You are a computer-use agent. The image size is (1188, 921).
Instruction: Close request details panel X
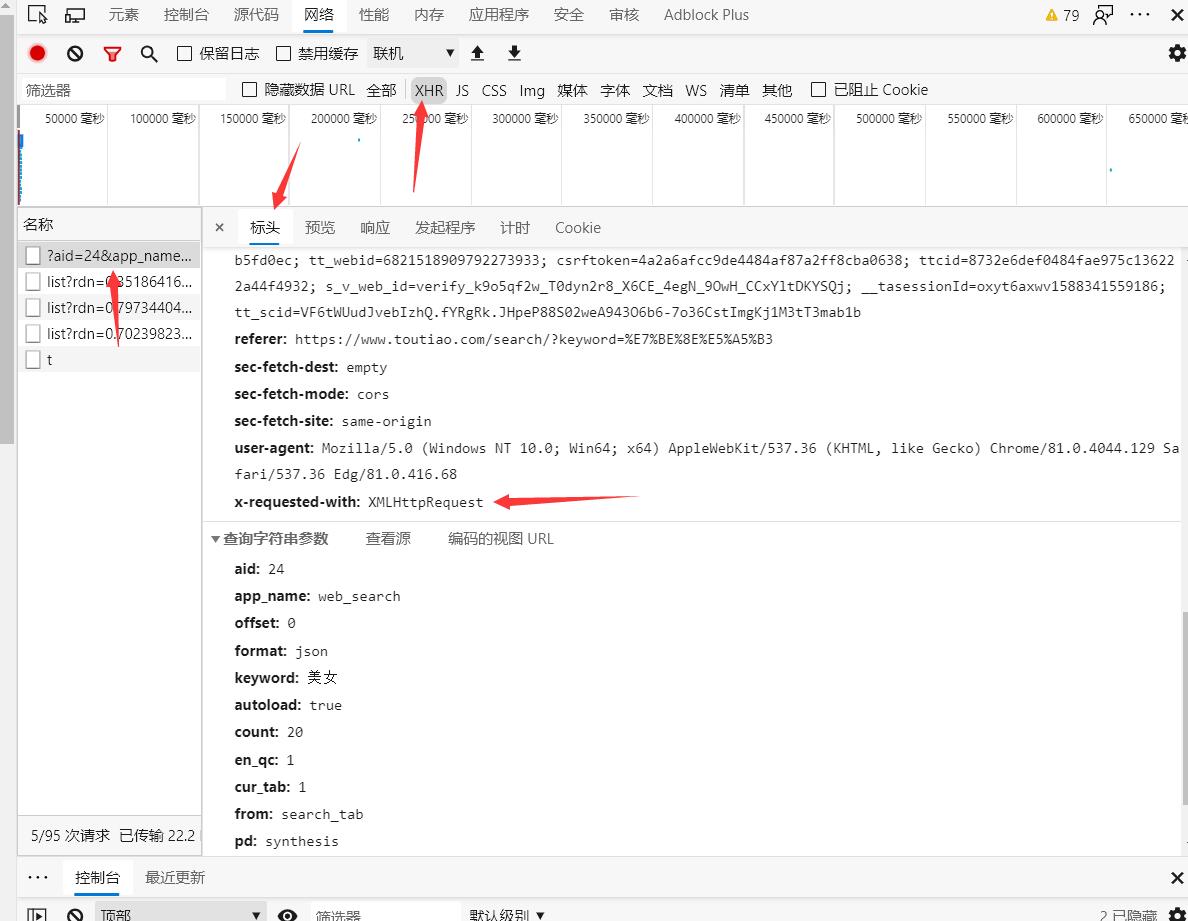[219, 227]
